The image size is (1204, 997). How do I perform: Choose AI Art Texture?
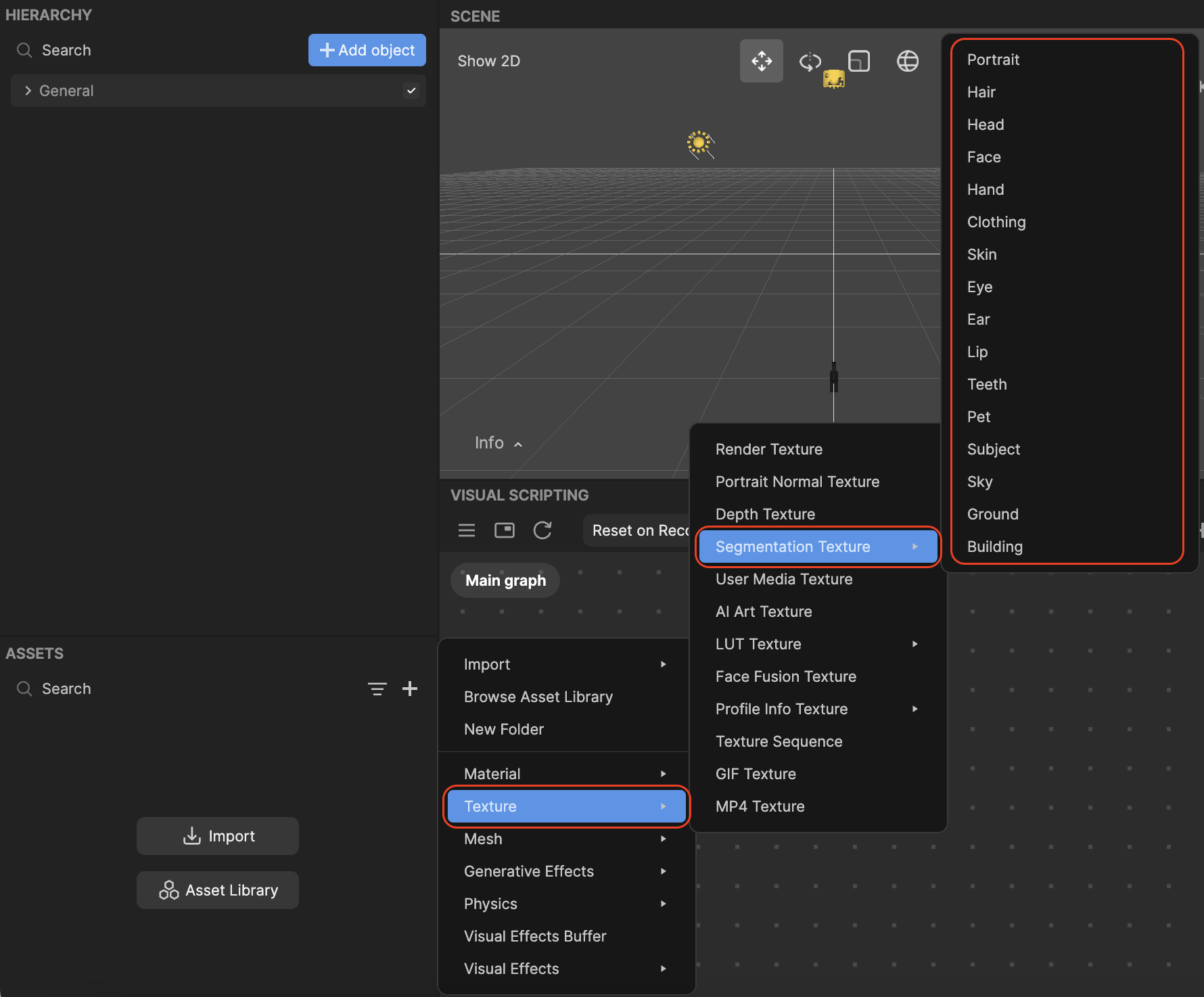[818, 611]
